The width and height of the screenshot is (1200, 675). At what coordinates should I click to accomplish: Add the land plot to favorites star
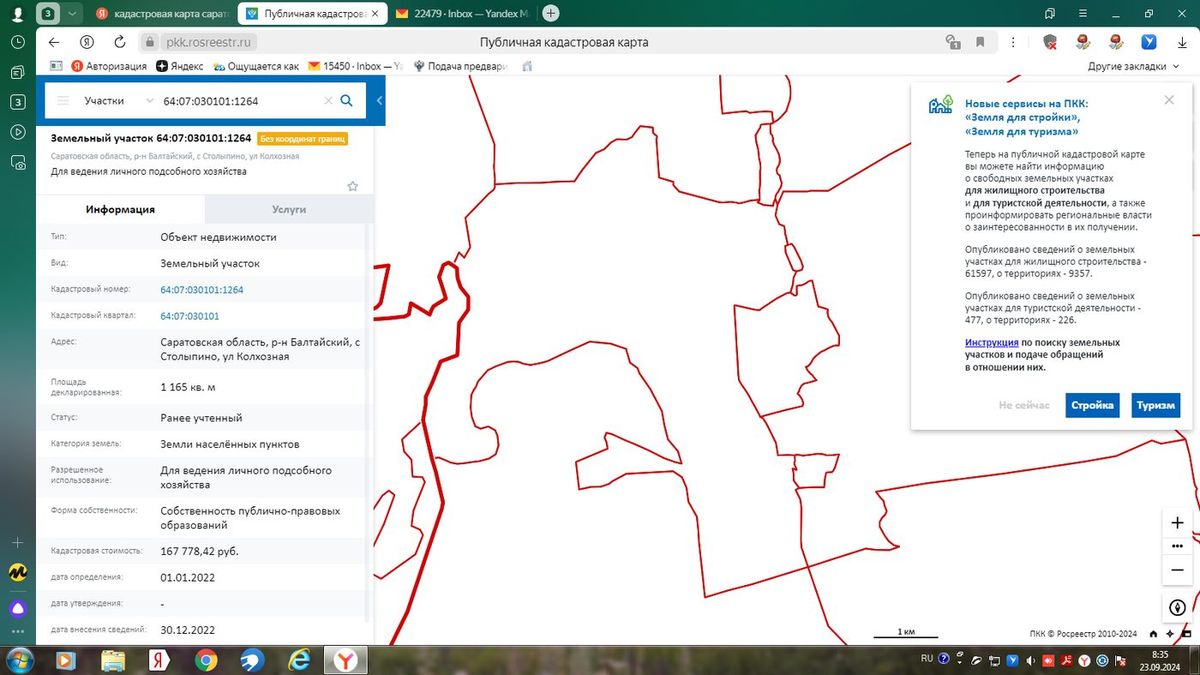[x=352, y=186]
